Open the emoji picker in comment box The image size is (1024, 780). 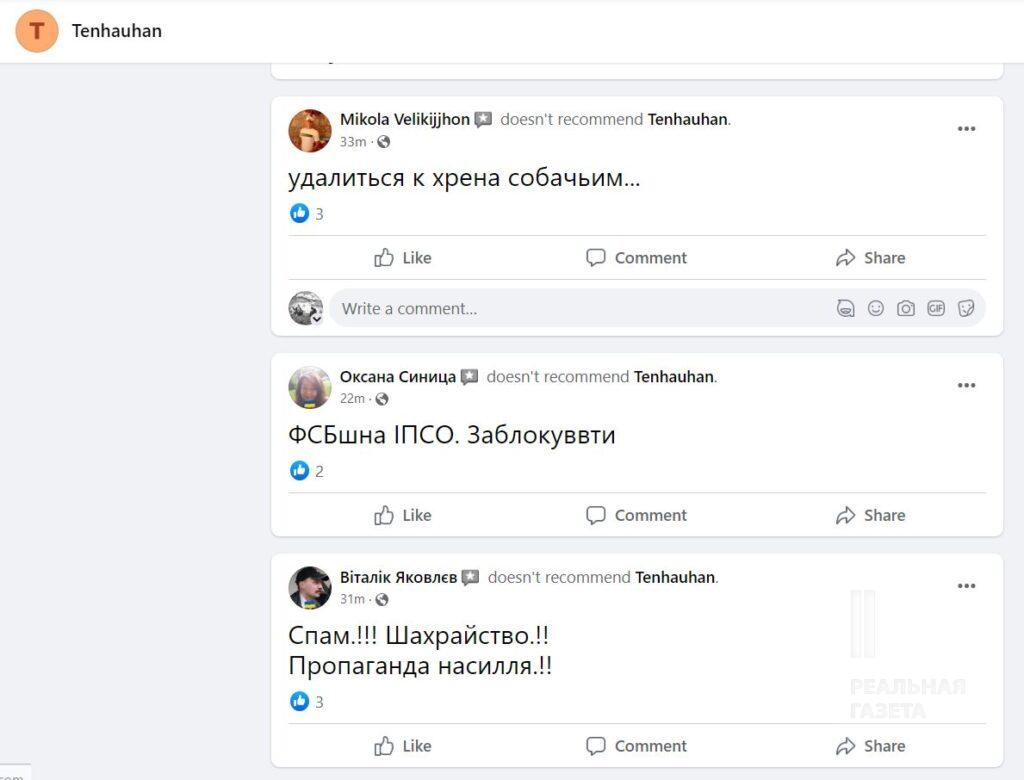coord(876,308)
